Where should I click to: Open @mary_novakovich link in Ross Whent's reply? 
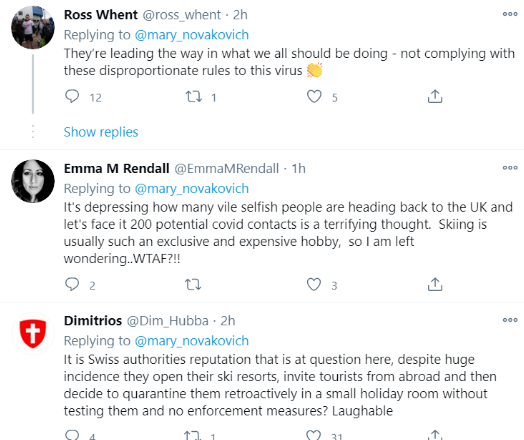192,35
